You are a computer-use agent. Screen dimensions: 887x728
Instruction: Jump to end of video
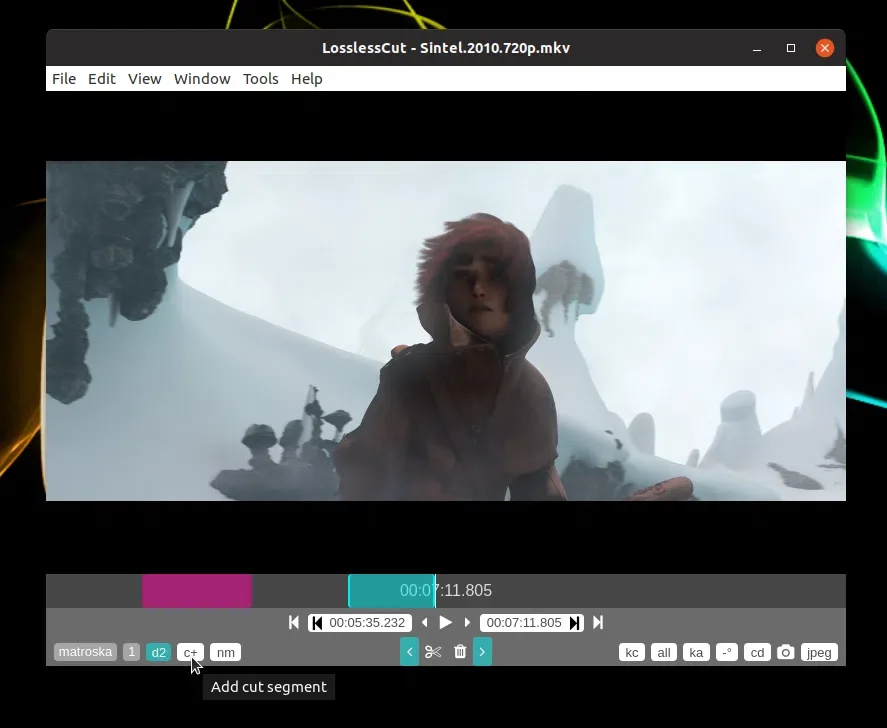[x=598, y=623]
